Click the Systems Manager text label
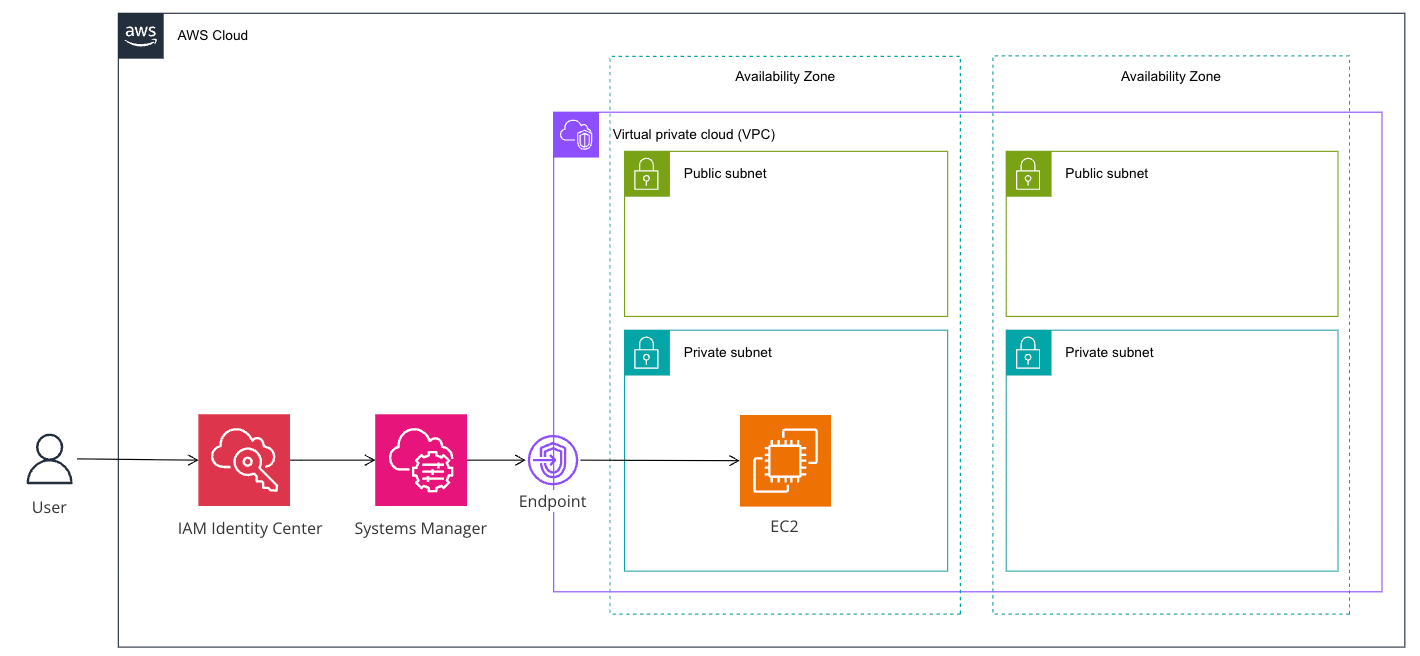The image size is (1420, 656). click(421, 528)
